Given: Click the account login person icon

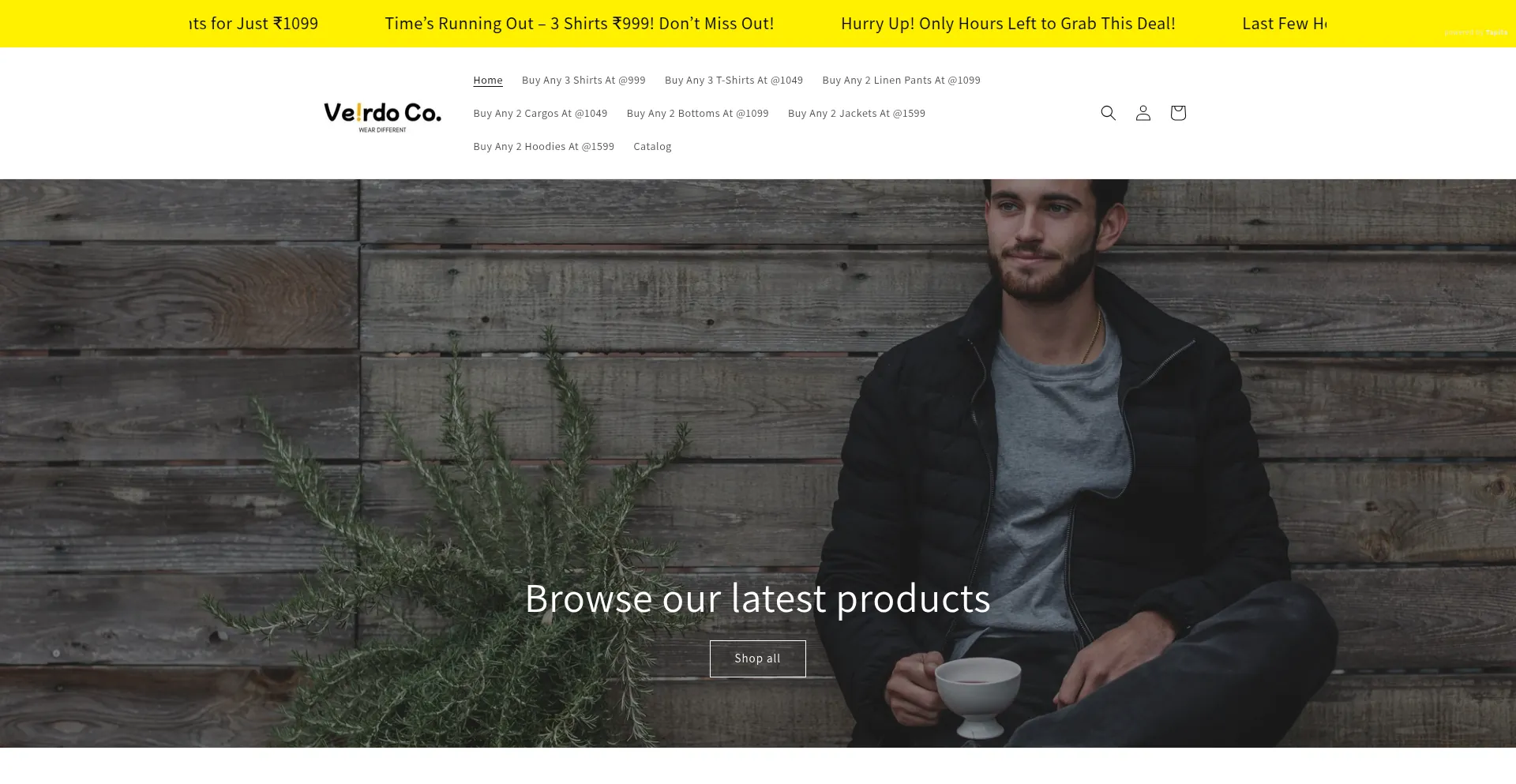Looking at the screenshot, I should tap(1143, 113).
